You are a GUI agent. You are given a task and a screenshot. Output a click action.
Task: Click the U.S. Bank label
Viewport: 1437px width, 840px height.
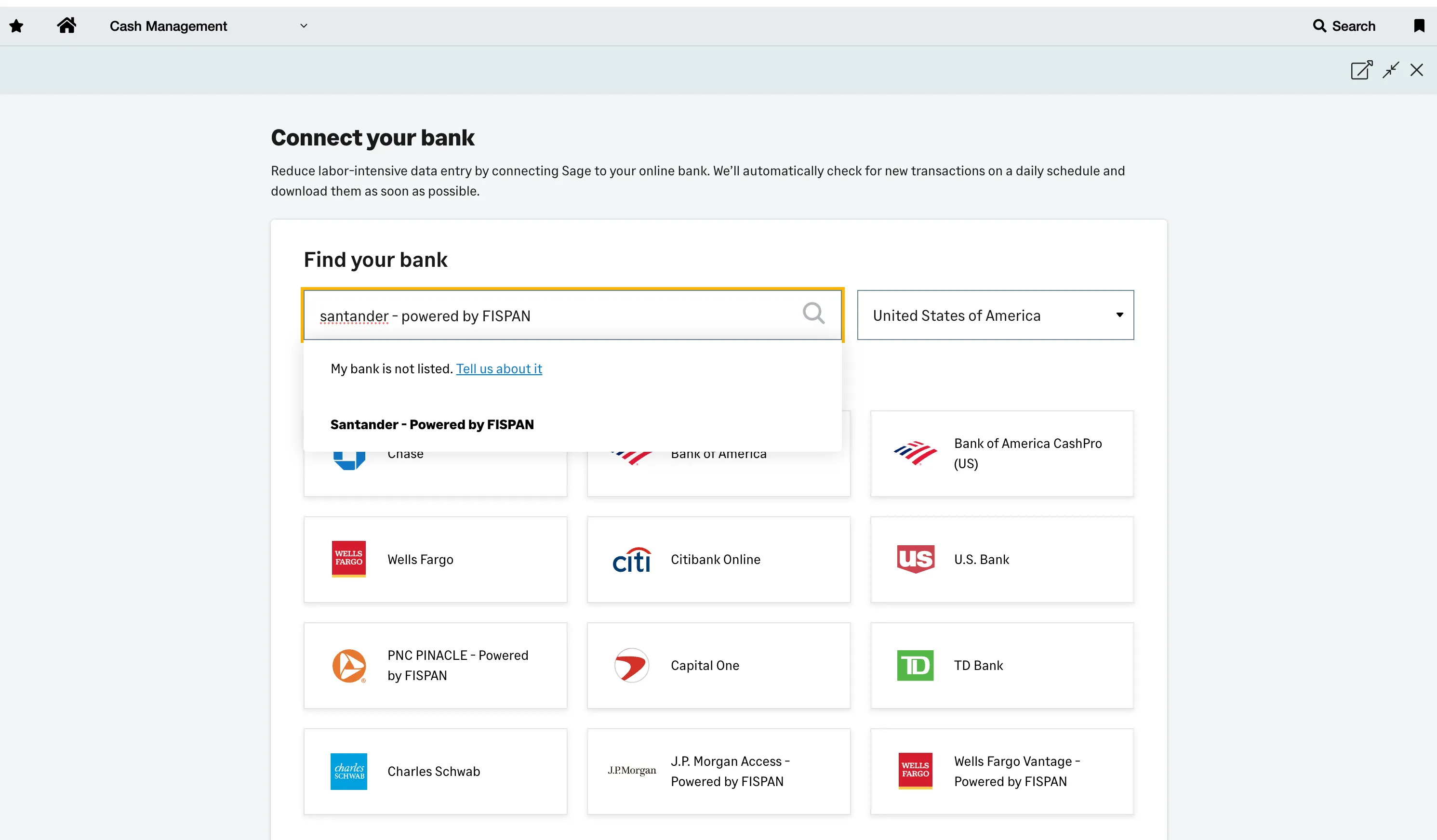point(982,560)
